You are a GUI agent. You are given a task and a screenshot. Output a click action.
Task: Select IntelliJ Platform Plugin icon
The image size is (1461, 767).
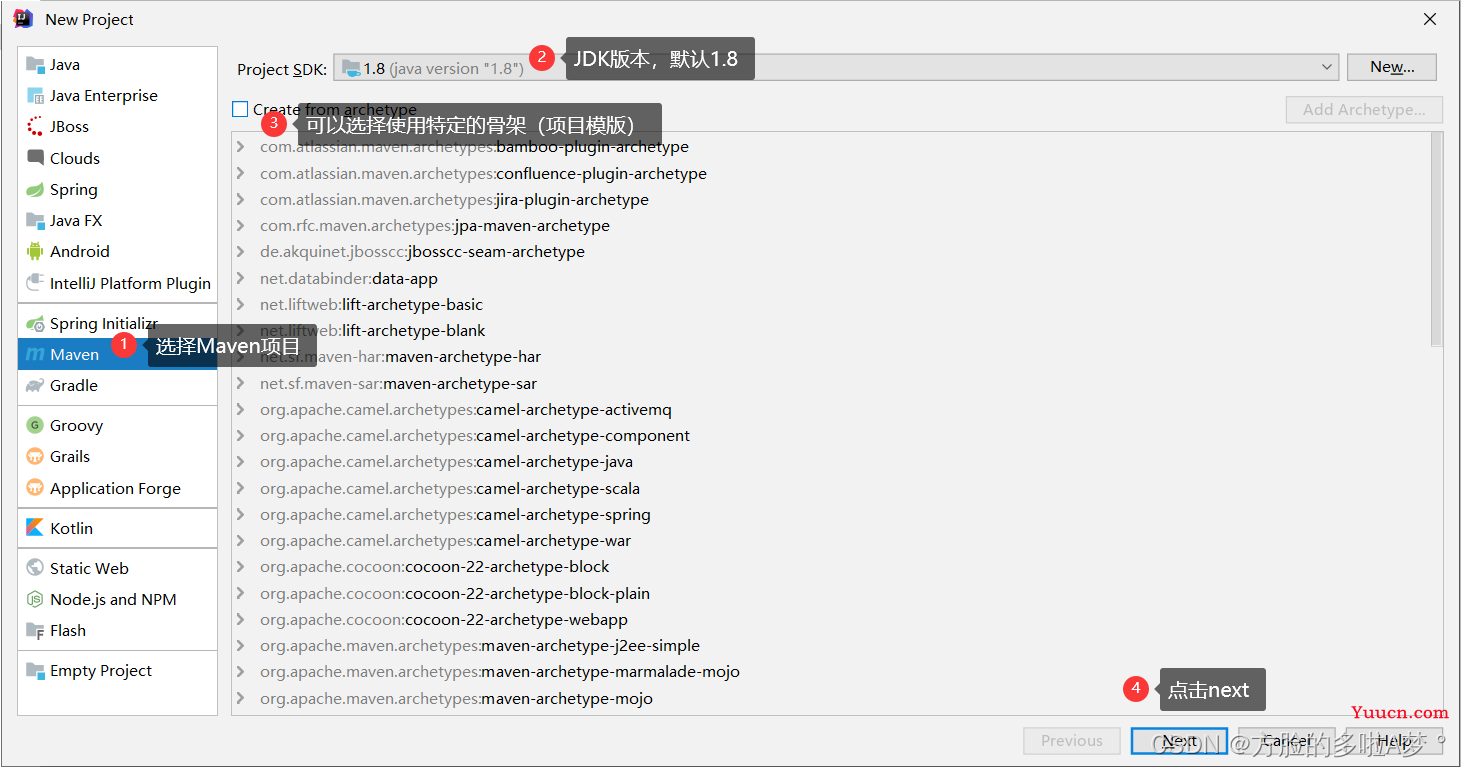point(36,284)
